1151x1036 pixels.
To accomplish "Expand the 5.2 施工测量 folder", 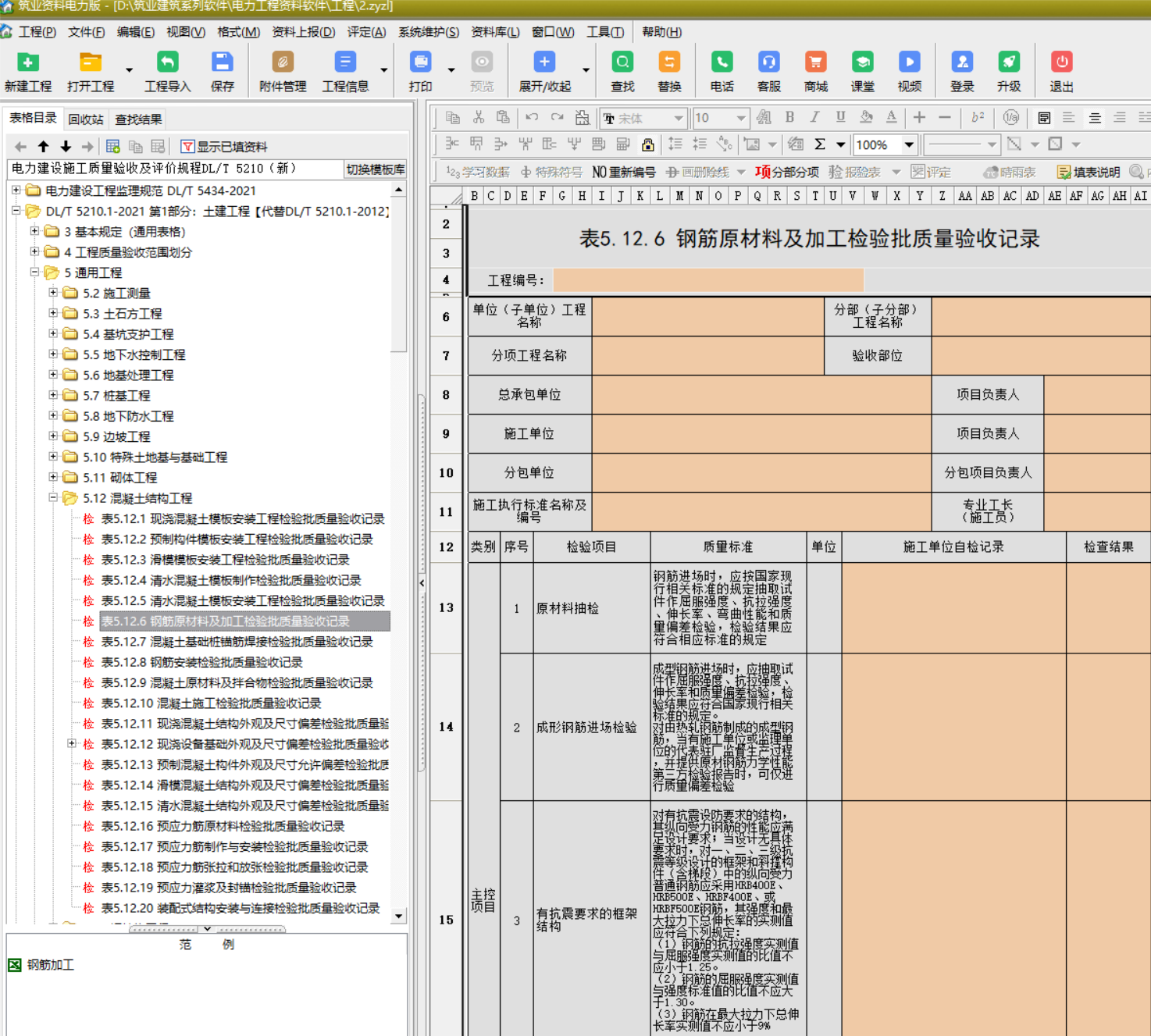I will point(53,292).
